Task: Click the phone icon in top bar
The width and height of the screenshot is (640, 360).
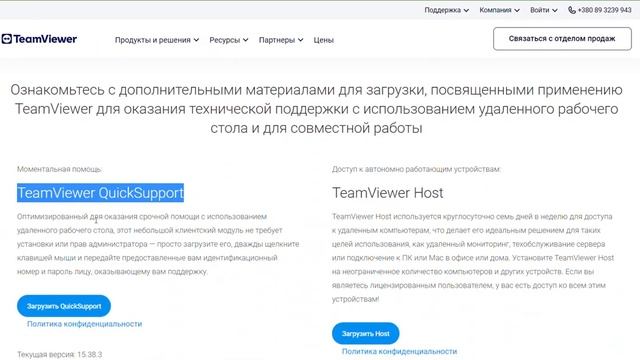Action: pos(572,10)
